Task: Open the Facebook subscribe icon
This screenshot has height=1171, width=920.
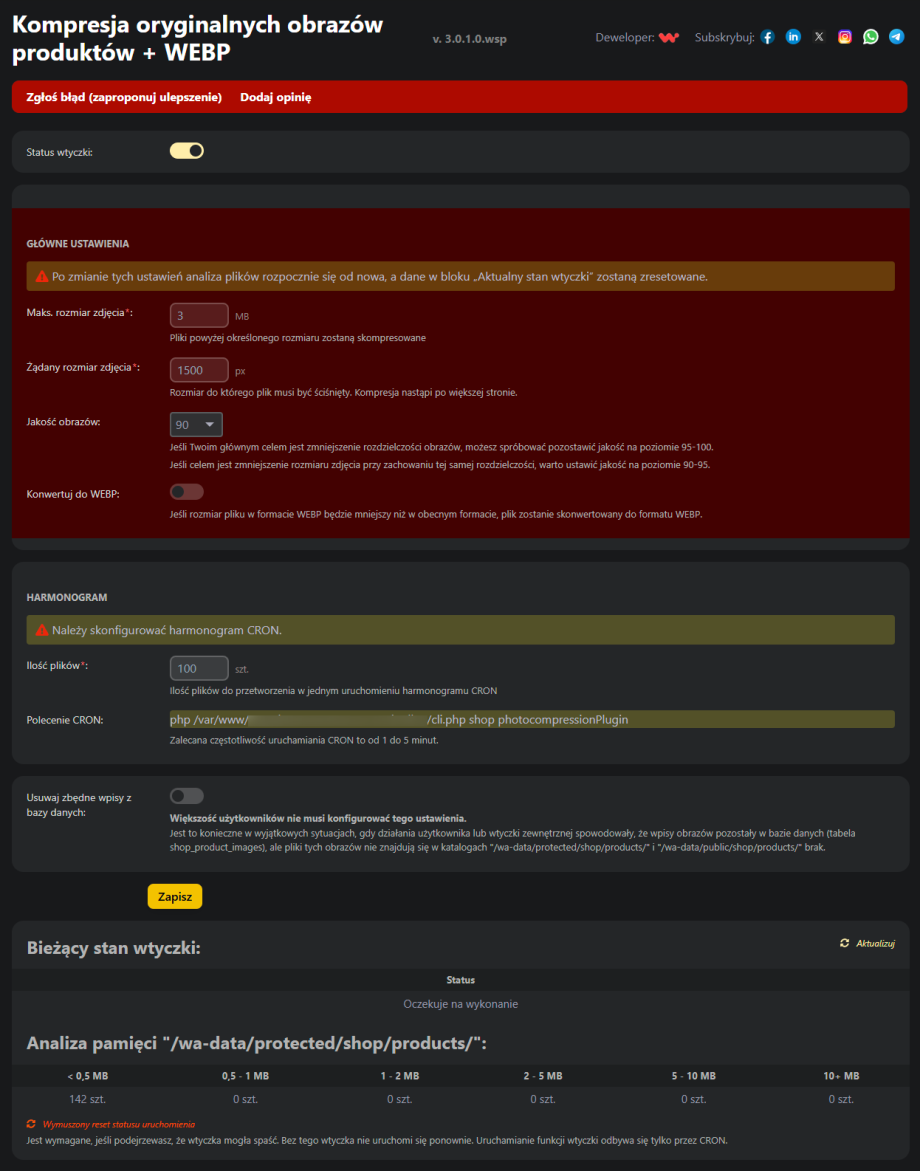Action: (x=767, y=36)
